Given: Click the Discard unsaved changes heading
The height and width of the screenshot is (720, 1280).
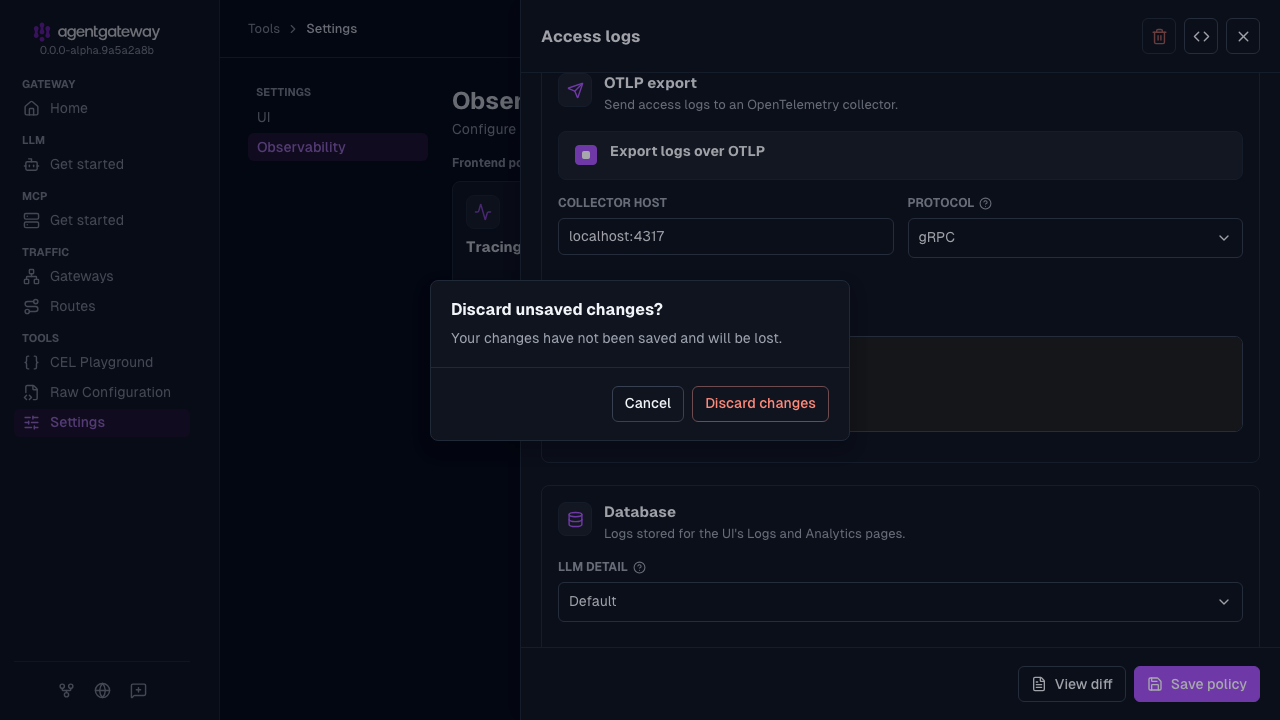Looking at the screenshot, I should coord(557,310).
